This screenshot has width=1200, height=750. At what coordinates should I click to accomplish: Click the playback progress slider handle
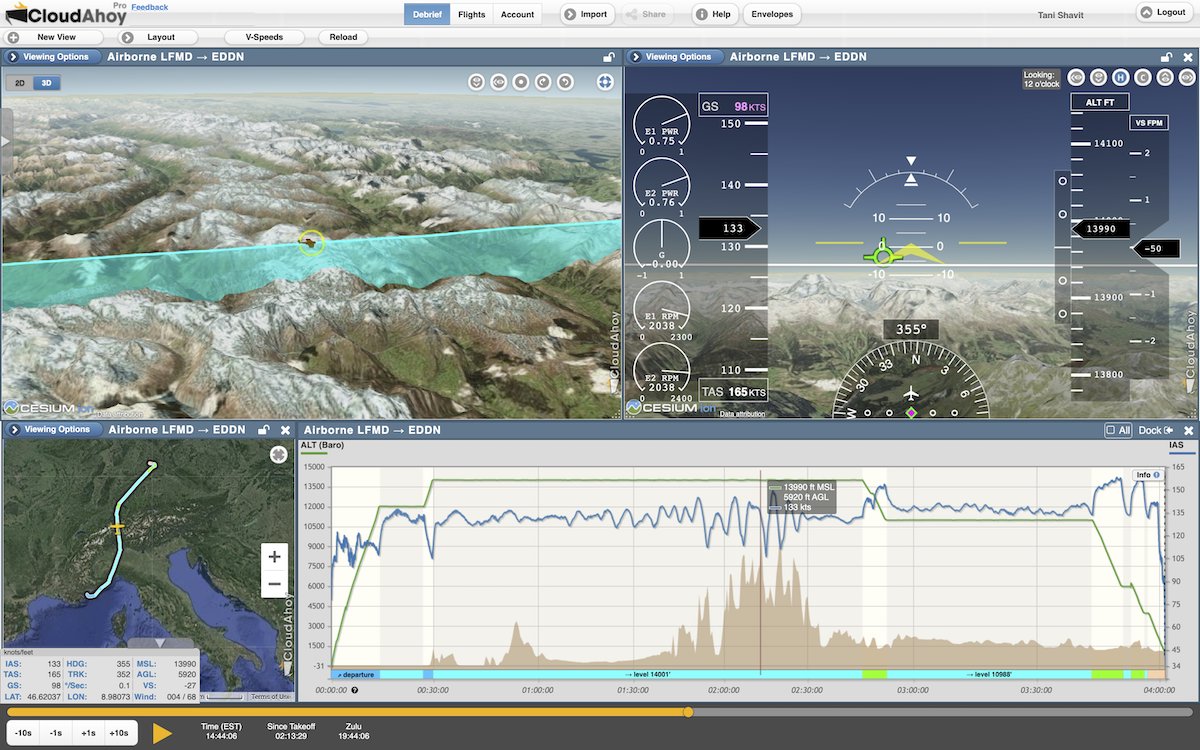tap(688, 712)
